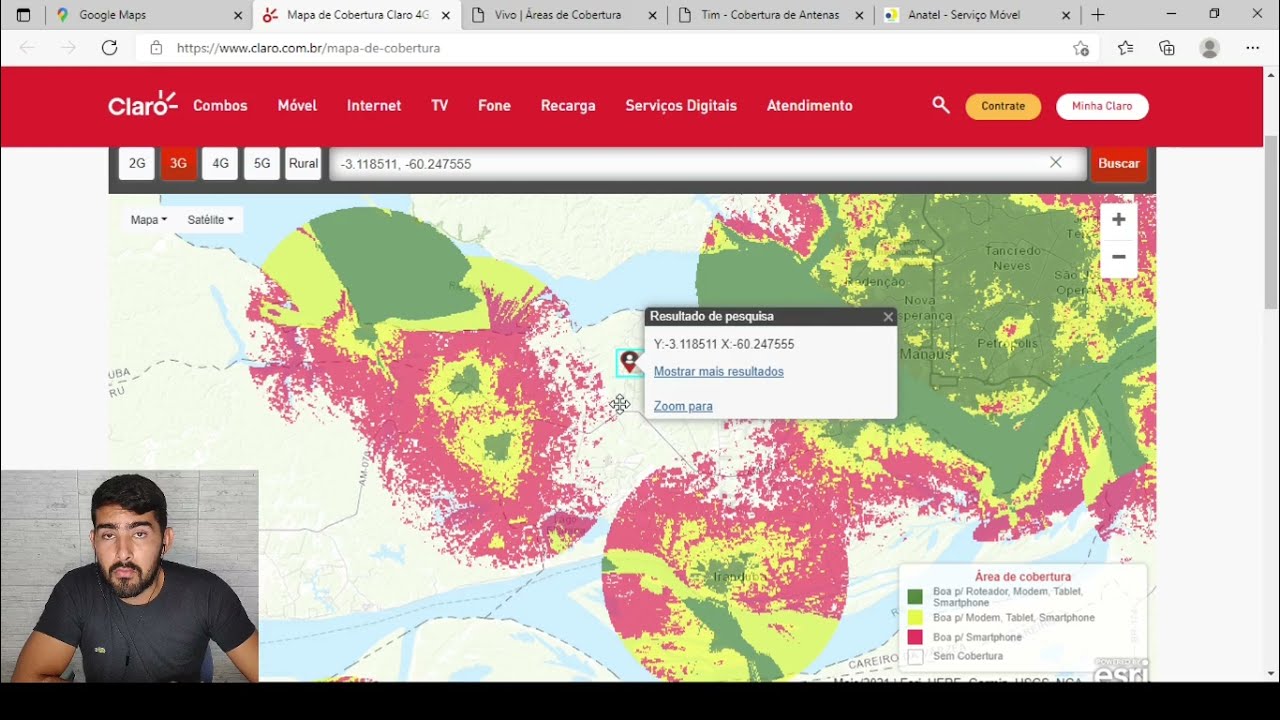Click Mostrar mais resultados link

click(719, 372)
